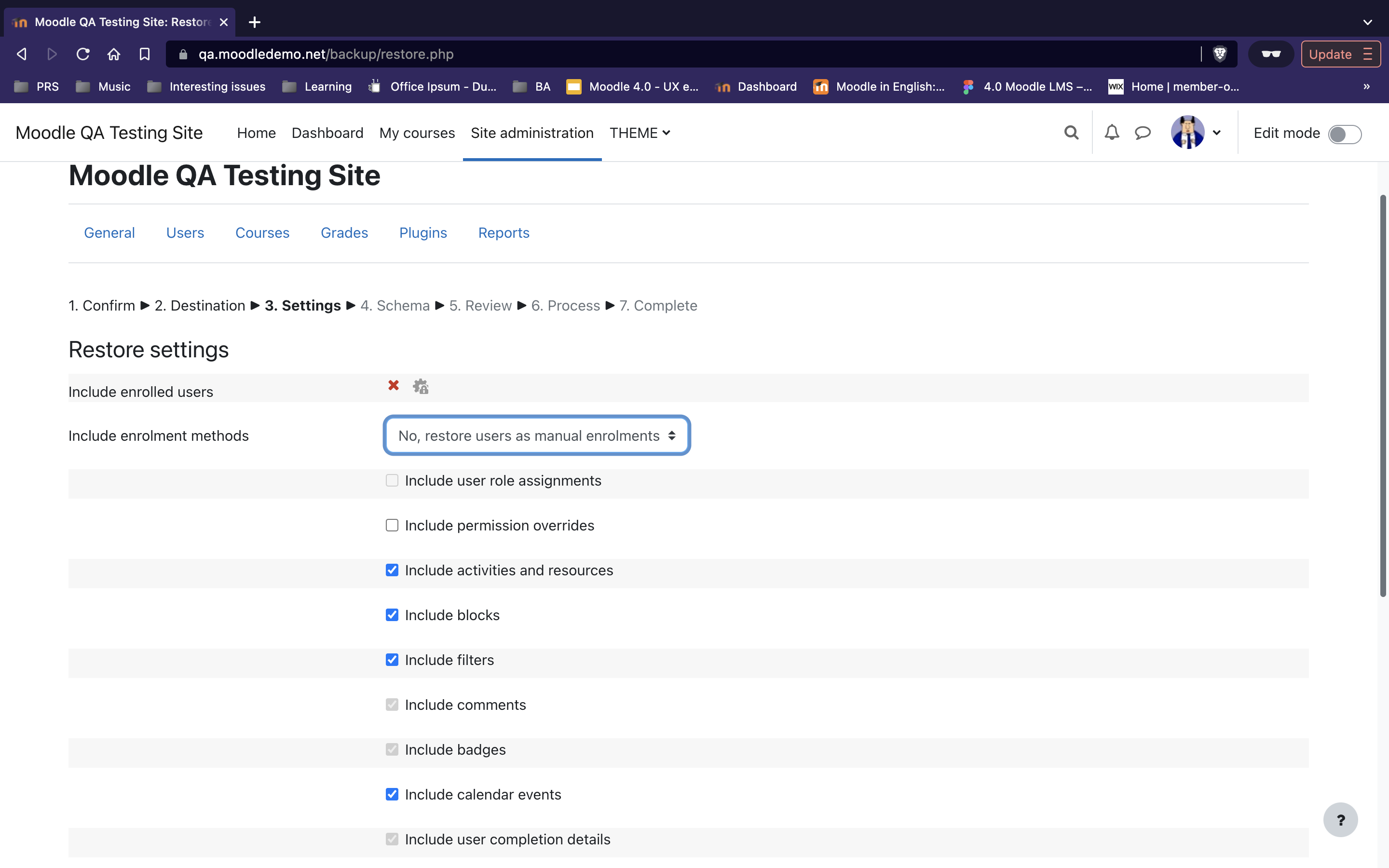Open the notifications bell
The image size is (1389, 868).
(1112, 133)
